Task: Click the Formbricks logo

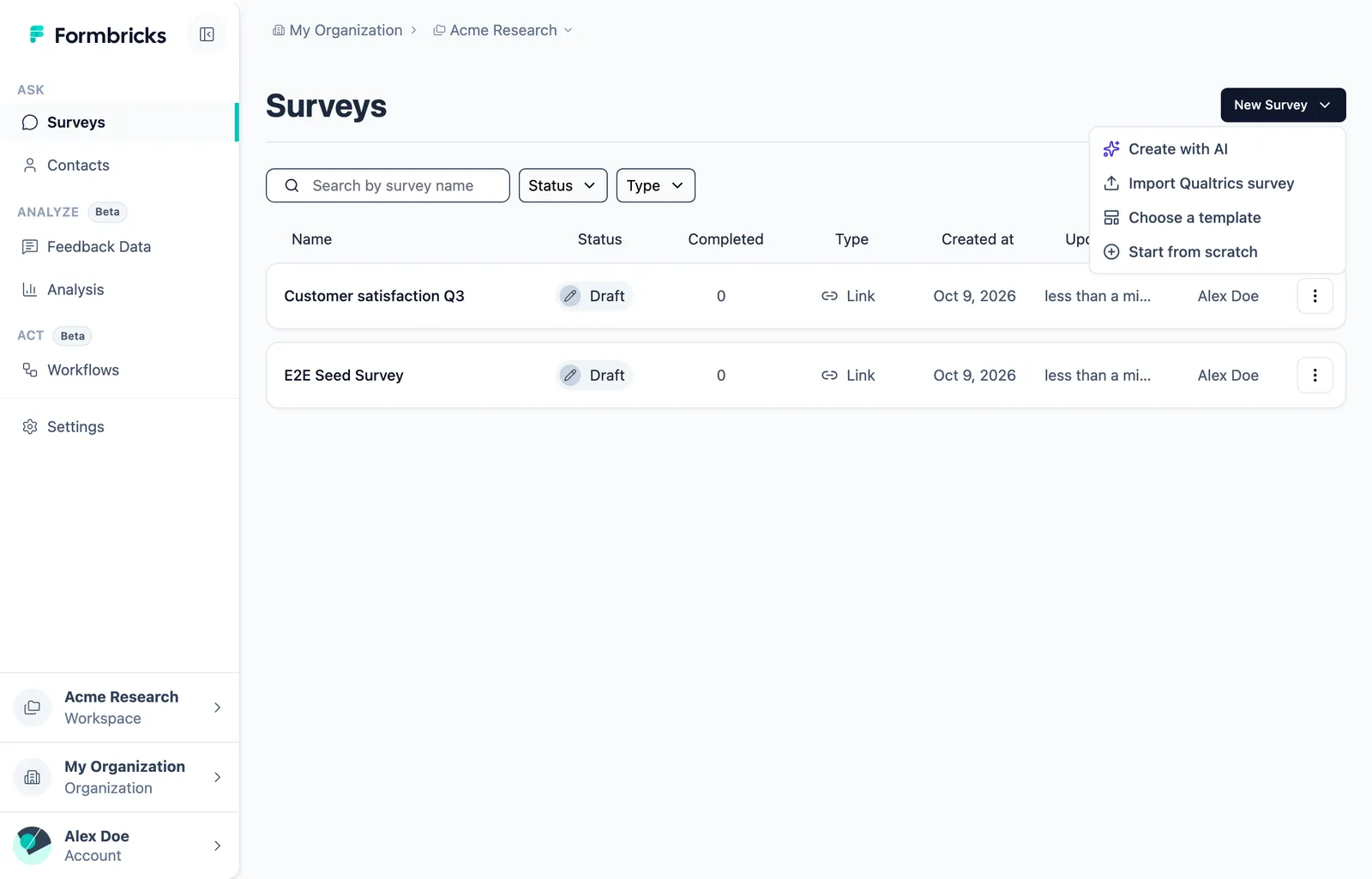Action: tap(98, 35)
